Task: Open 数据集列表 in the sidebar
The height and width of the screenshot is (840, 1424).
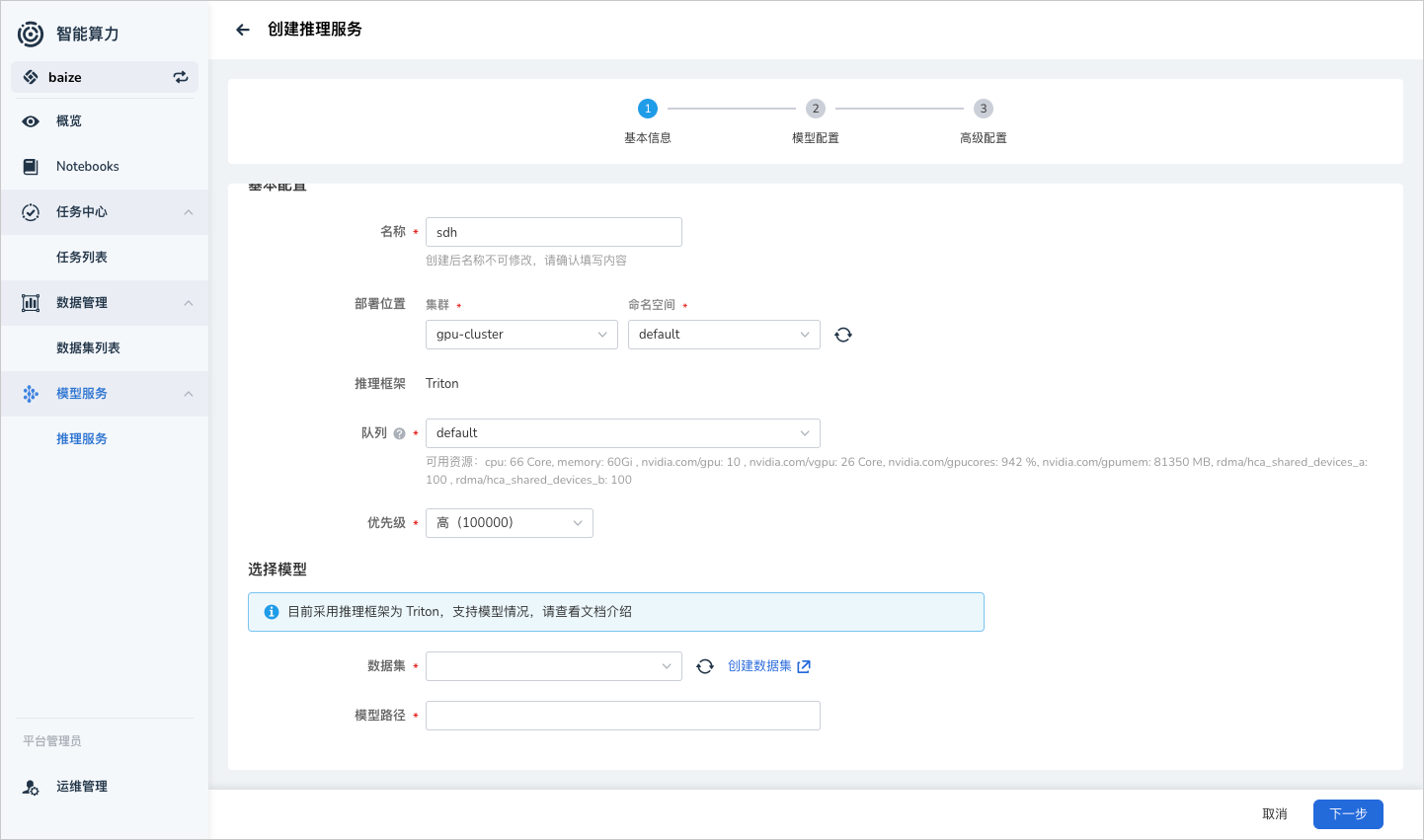Action: pos(105,348)
